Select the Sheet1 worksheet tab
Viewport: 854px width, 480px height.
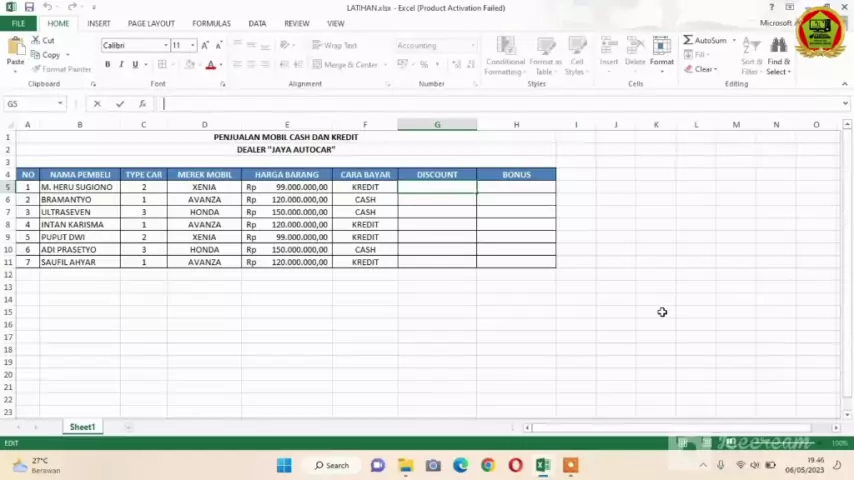point(82,427)
